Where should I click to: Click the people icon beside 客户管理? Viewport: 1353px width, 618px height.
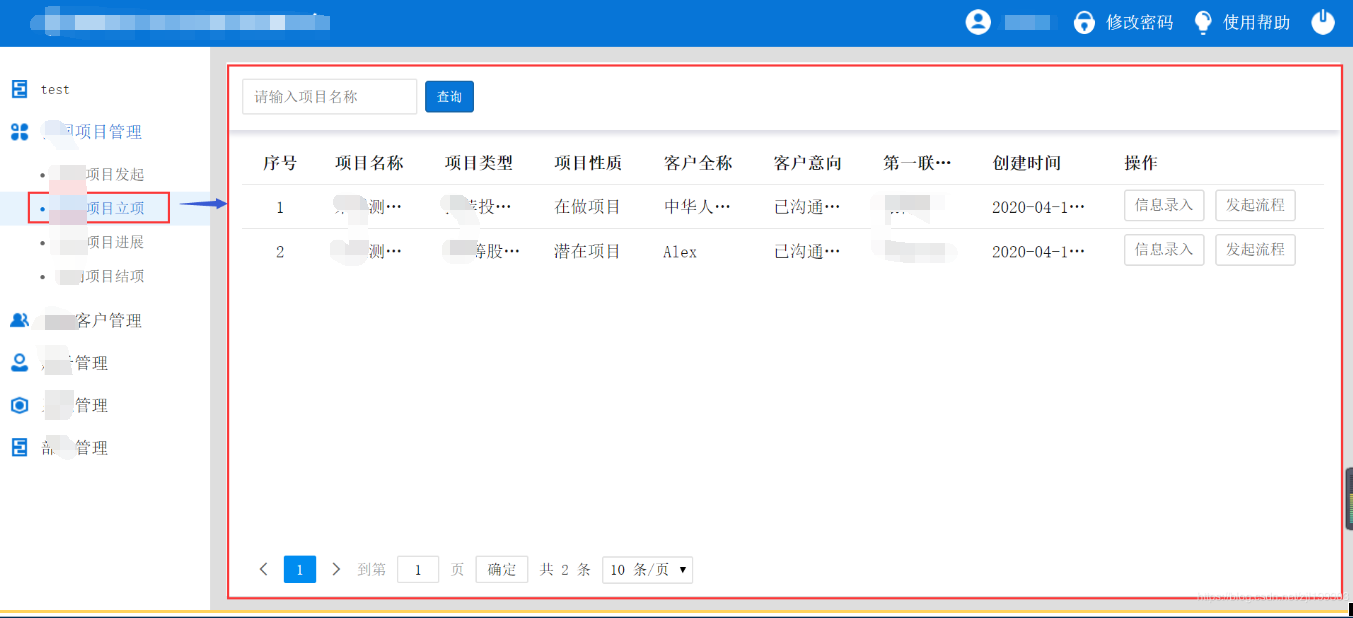pos(19,319)
